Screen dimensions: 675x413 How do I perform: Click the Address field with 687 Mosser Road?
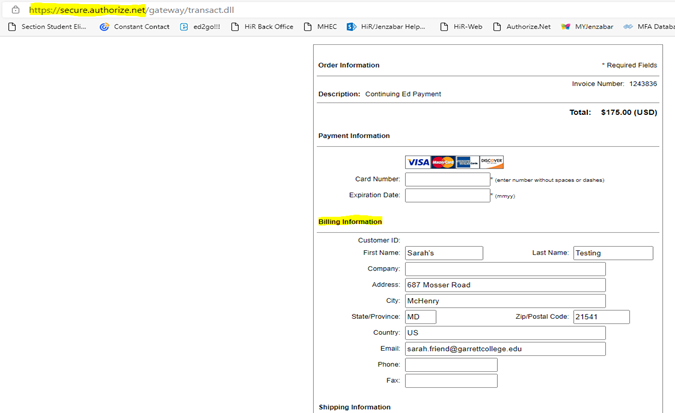tap(505, 285)
